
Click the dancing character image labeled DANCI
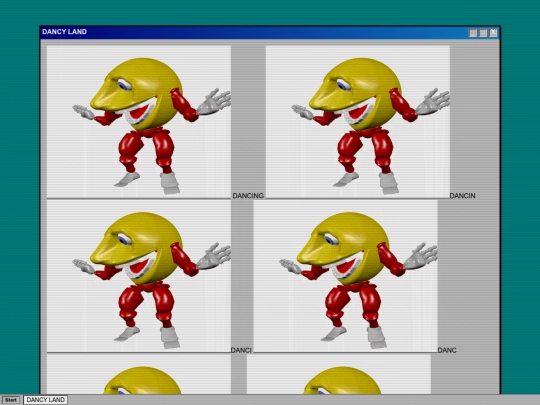coord(139,276)
